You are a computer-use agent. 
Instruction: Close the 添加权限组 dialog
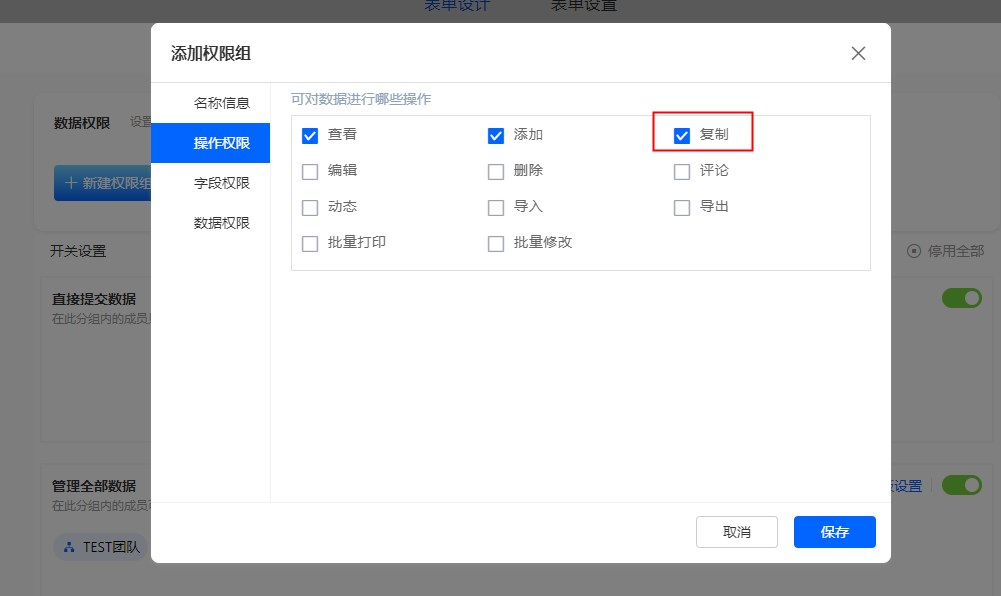pos(858,54)
